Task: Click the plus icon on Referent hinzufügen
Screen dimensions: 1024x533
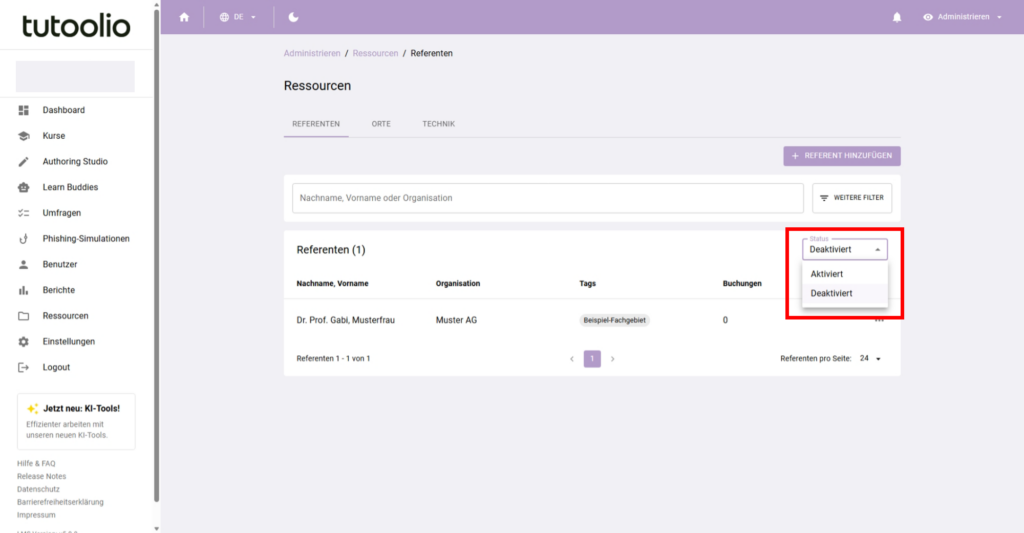Action: click(795, 156)
